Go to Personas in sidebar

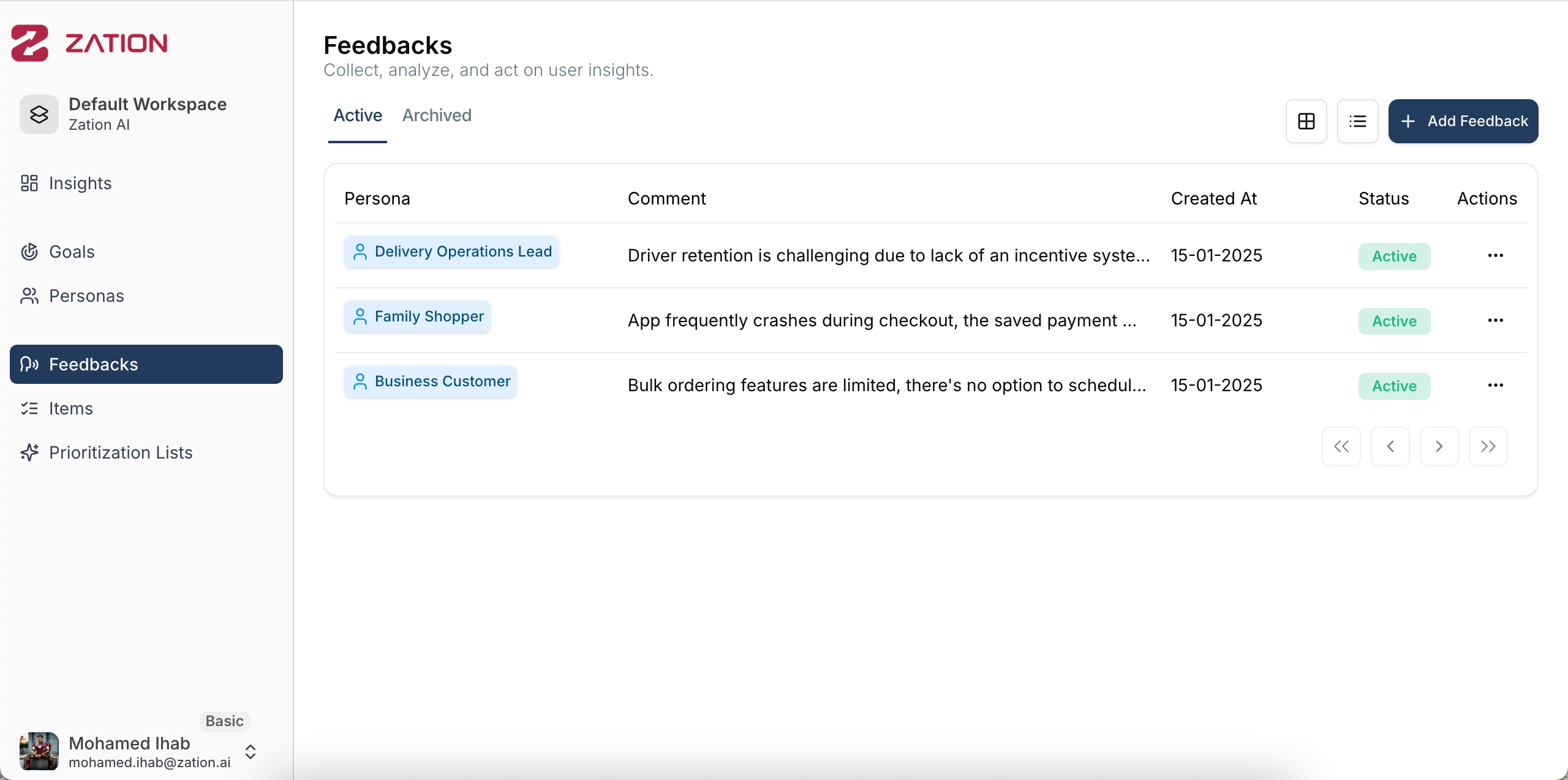[x=86, y=296]
